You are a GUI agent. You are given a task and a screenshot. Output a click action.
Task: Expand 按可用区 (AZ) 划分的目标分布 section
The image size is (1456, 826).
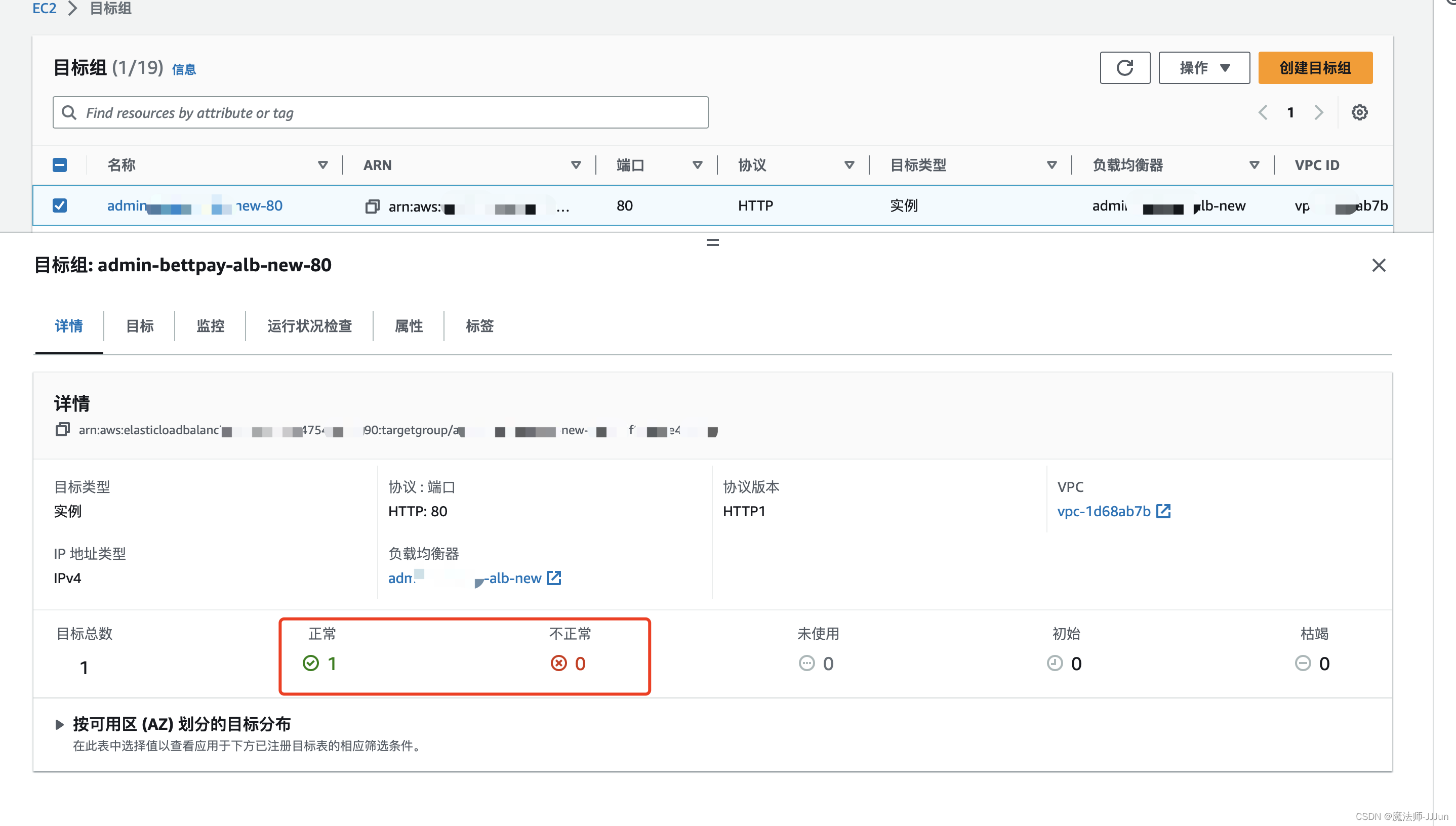point(59,724)
